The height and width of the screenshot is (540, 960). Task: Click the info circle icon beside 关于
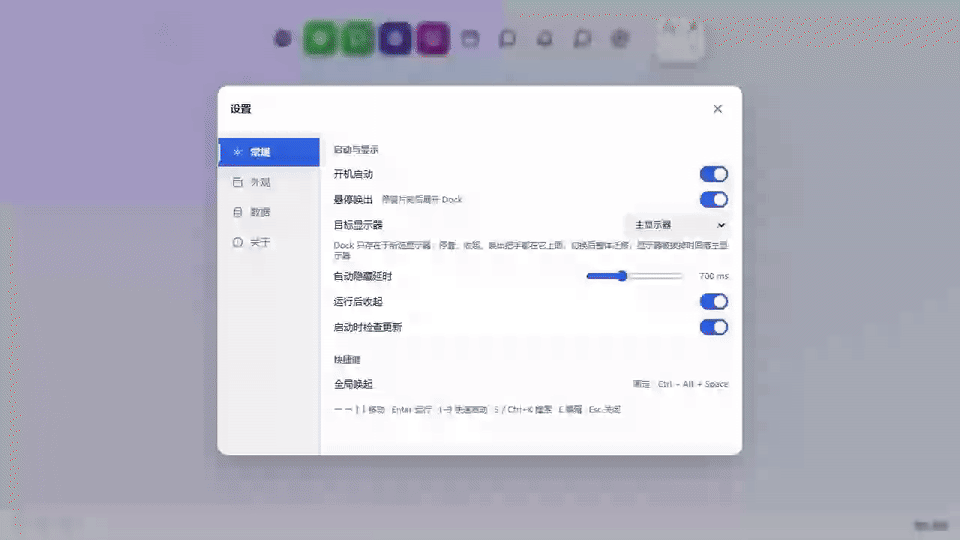(238, 242)
